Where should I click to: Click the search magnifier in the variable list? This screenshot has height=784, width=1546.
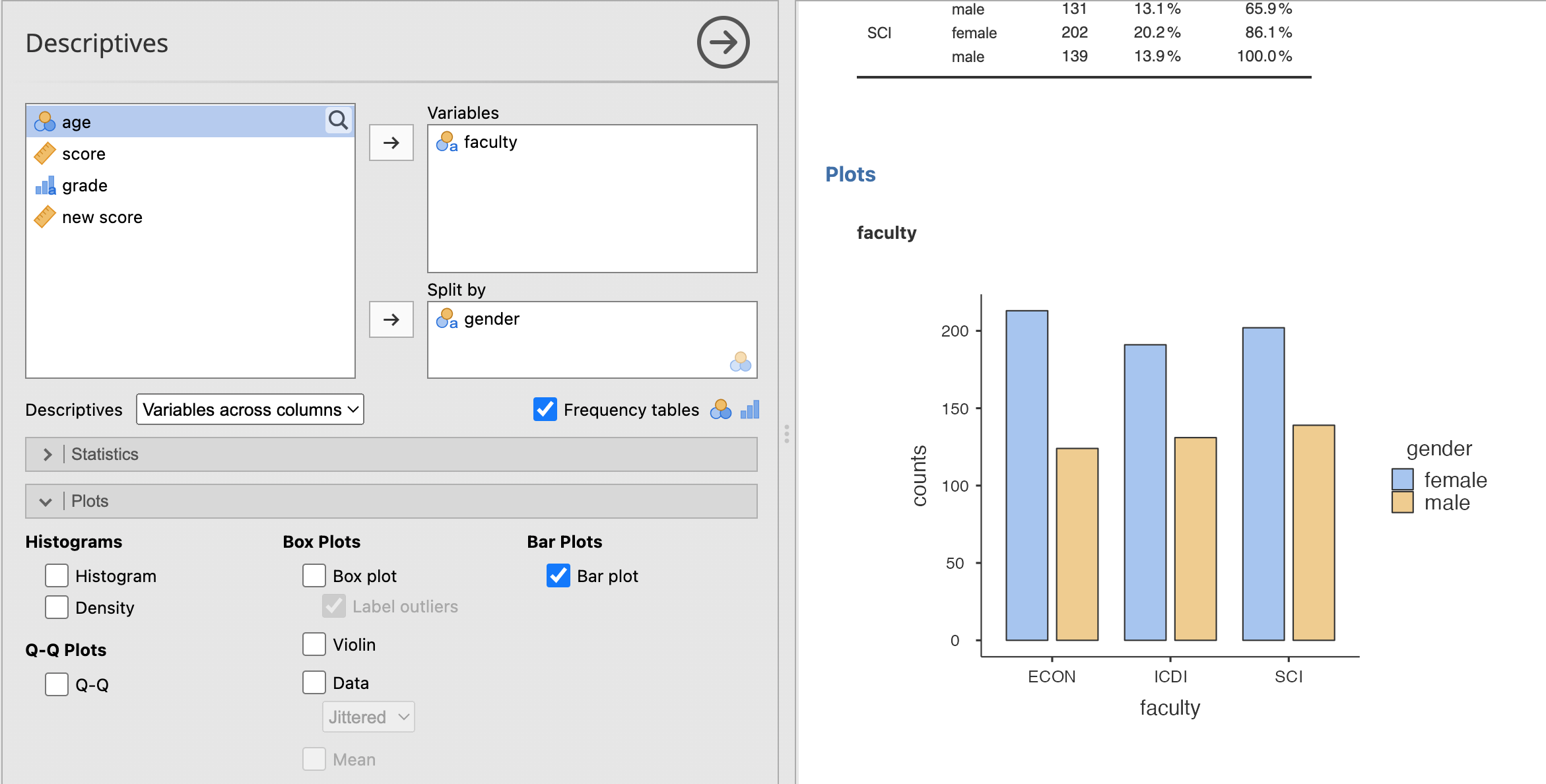click(338, 120)
